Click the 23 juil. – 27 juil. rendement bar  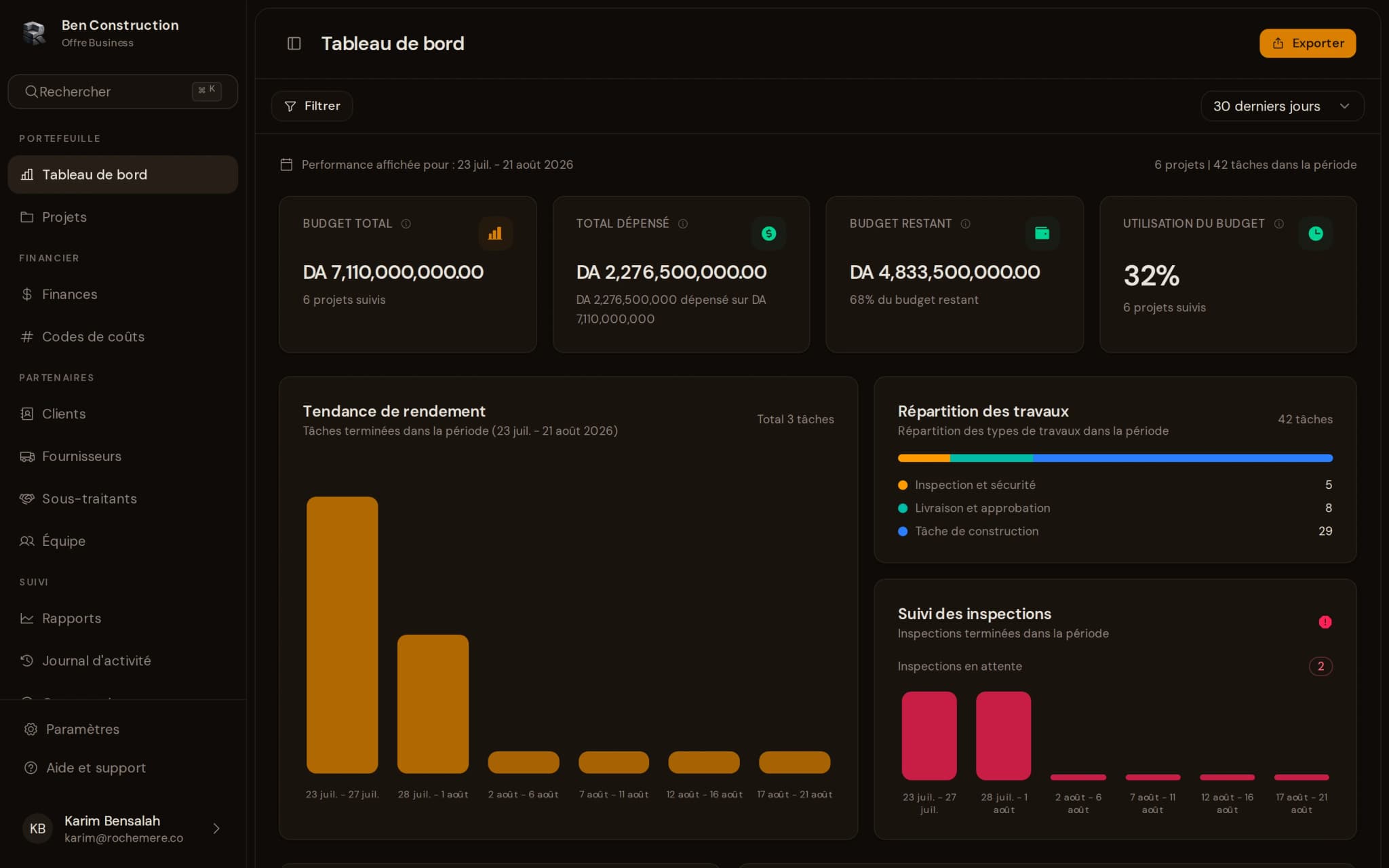click(x=342, y=635)
